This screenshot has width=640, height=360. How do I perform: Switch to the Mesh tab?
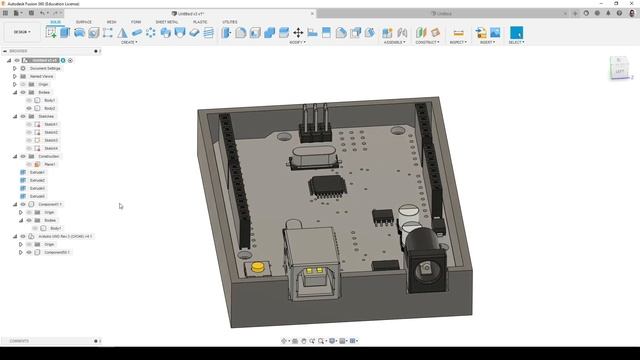111,22
